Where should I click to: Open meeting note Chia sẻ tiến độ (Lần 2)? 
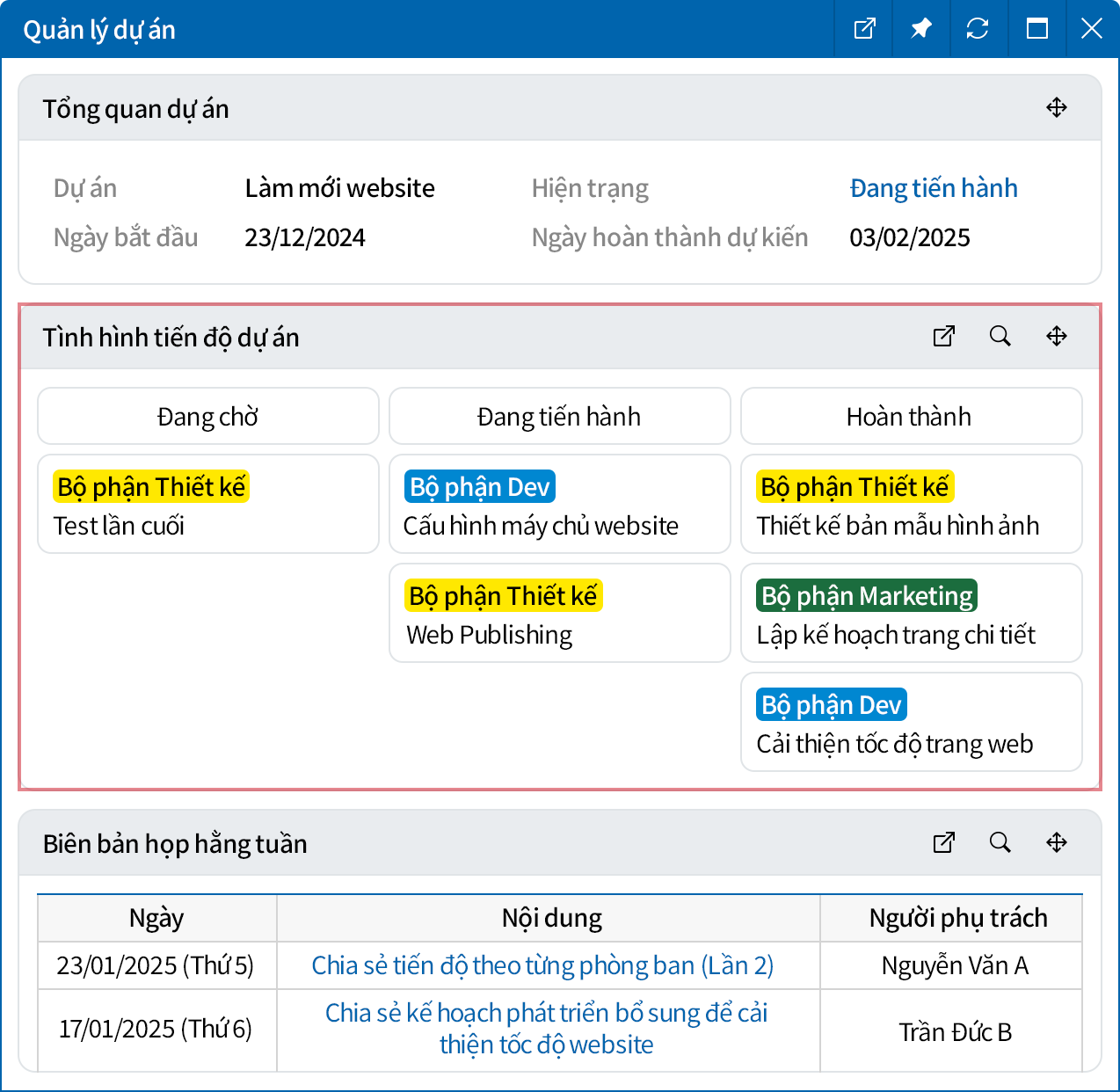(x=542, y=965)
